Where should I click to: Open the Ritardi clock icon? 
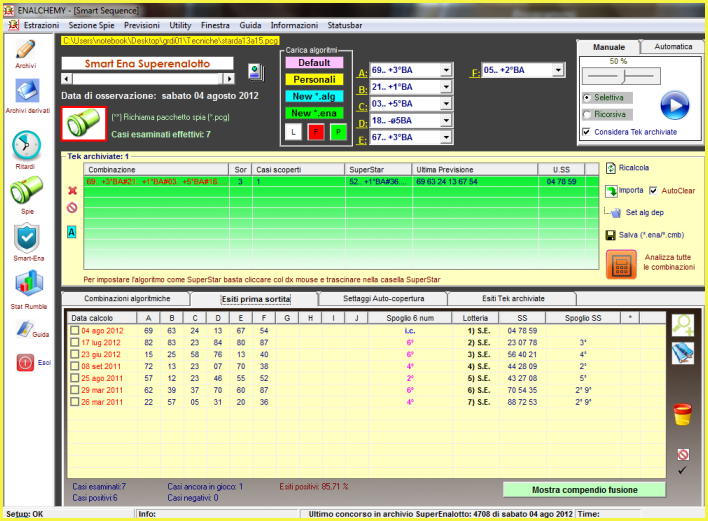[x=26, y=145]
